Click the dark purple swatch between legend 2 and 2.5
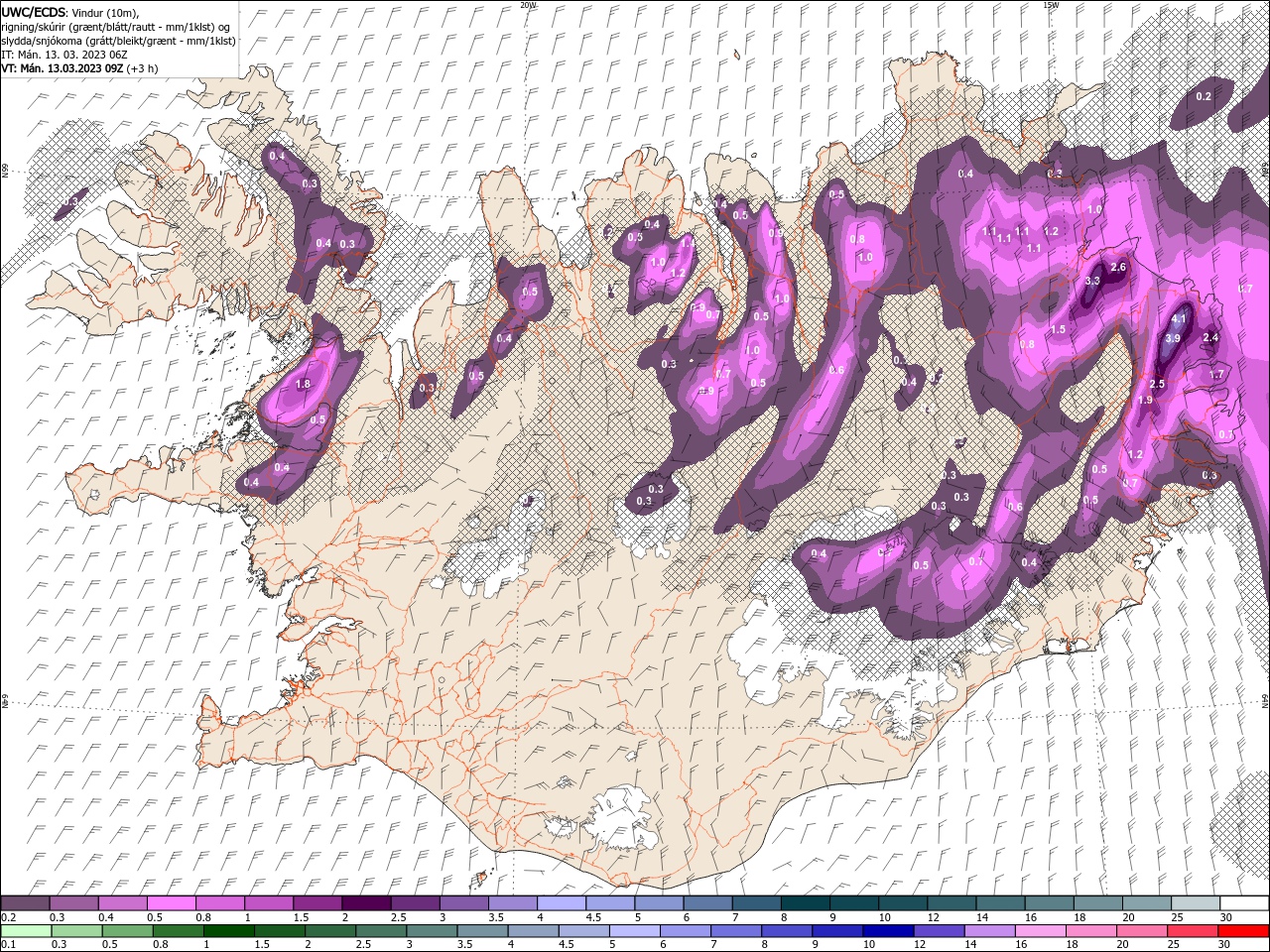The height and width of the screenshot is (952, 1270). click(x=365, y=903)
